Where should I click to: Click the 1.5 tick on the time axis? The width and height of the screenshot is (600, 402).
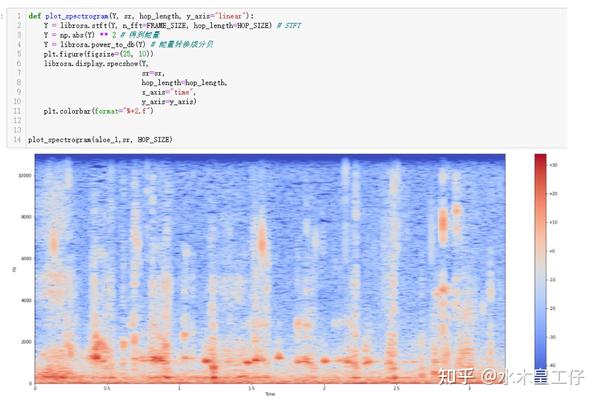tap(251, 388)
